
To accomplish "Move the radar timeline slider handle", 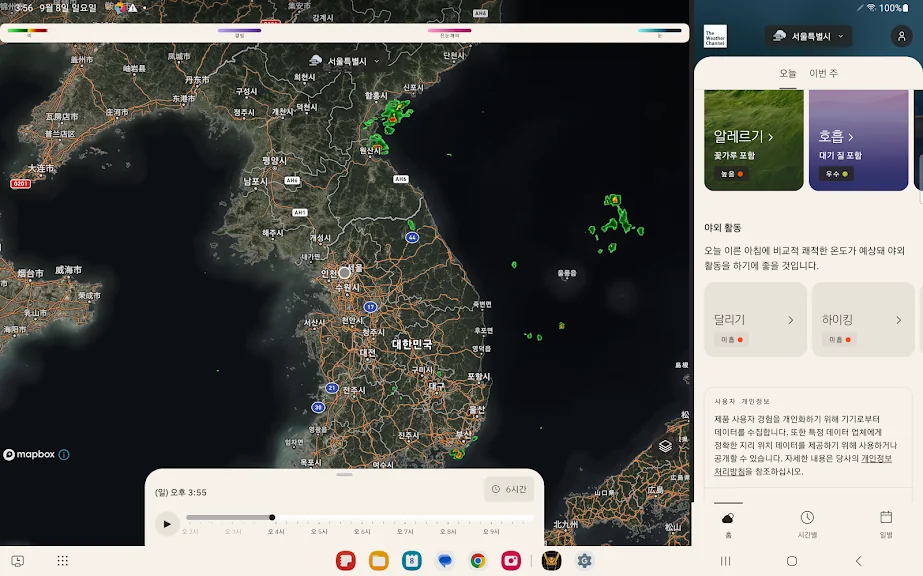I will coord(272,517).
